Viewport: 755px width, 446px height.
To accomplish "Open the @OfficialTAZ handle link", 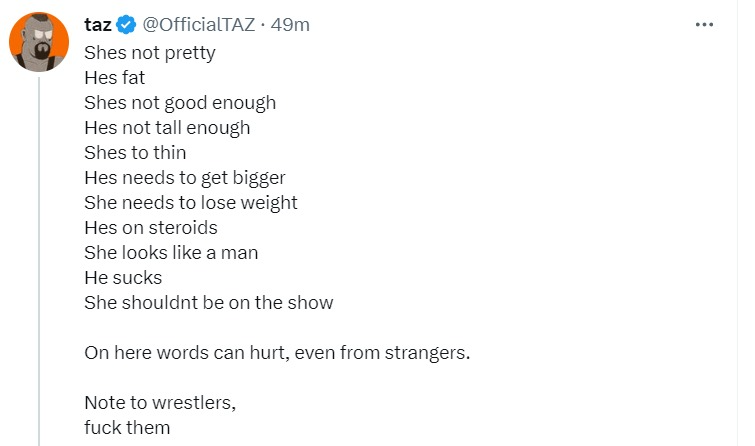I will pos(197,26).
